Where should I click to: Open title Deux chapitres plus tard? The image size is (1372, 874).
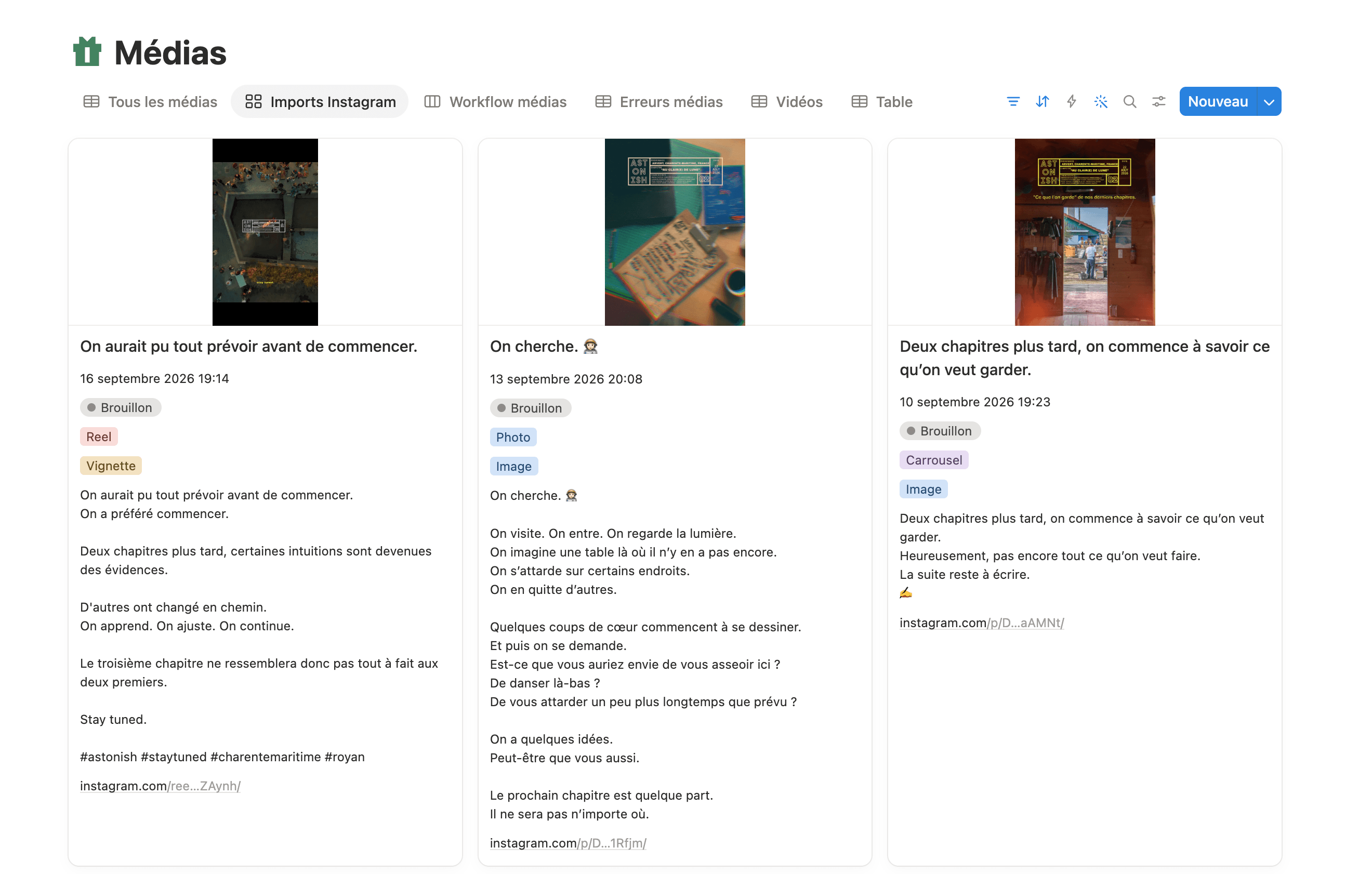pos(1084,358)
